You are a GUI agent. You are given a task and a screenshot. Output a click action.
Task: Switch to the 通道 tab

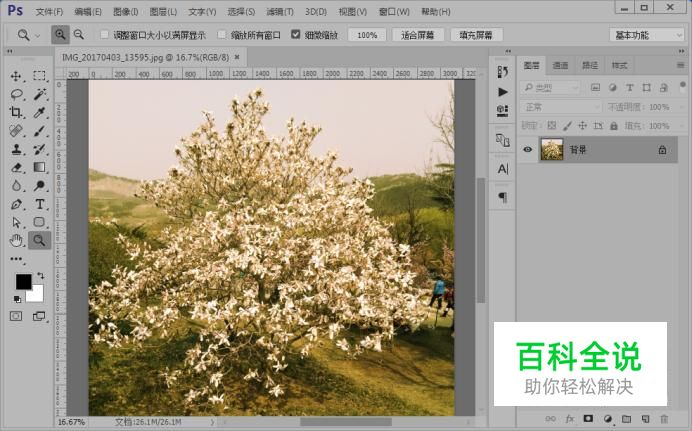pos(560,66)
